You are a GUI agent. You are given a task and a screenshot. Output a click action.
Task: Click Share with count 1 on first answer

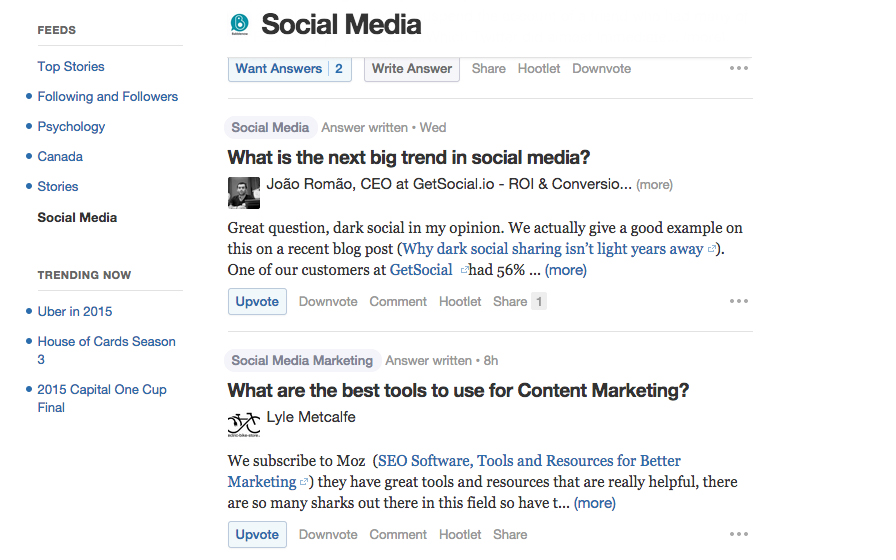pyautogui.click(x=519, y=301)
